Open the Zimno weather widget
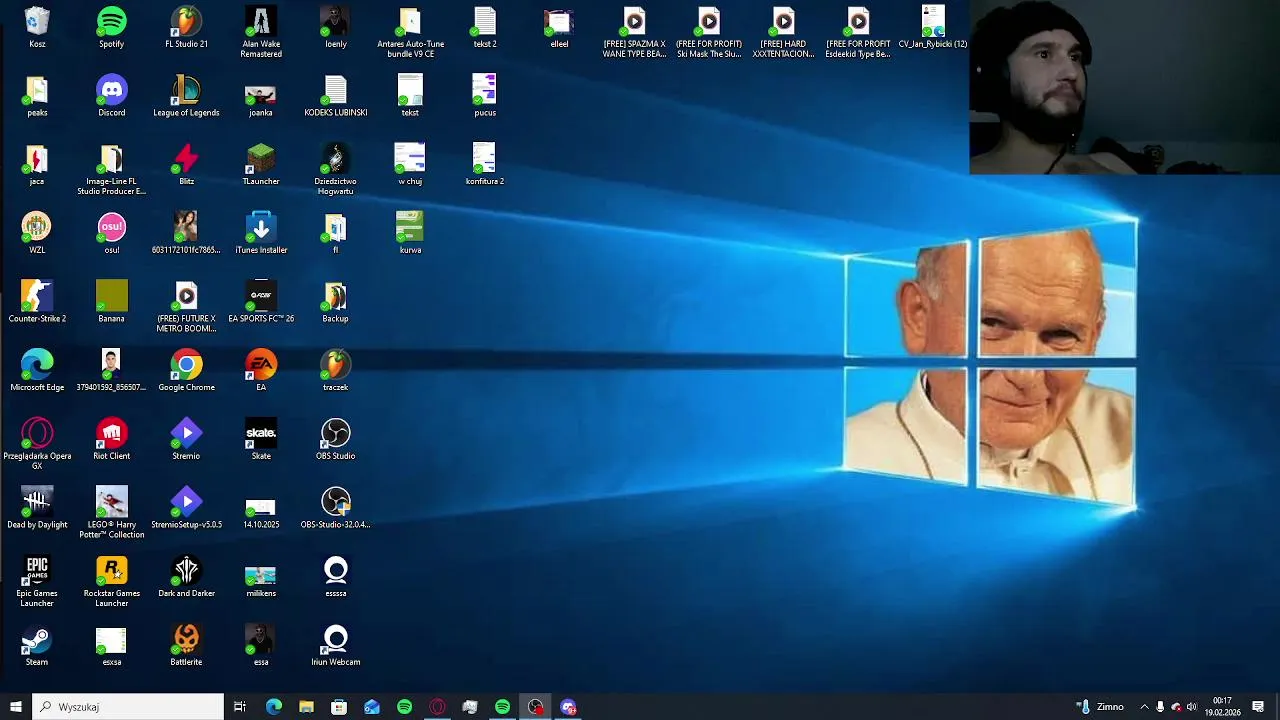Screen dimensions: 1280x720 (x=1100, y=707)
